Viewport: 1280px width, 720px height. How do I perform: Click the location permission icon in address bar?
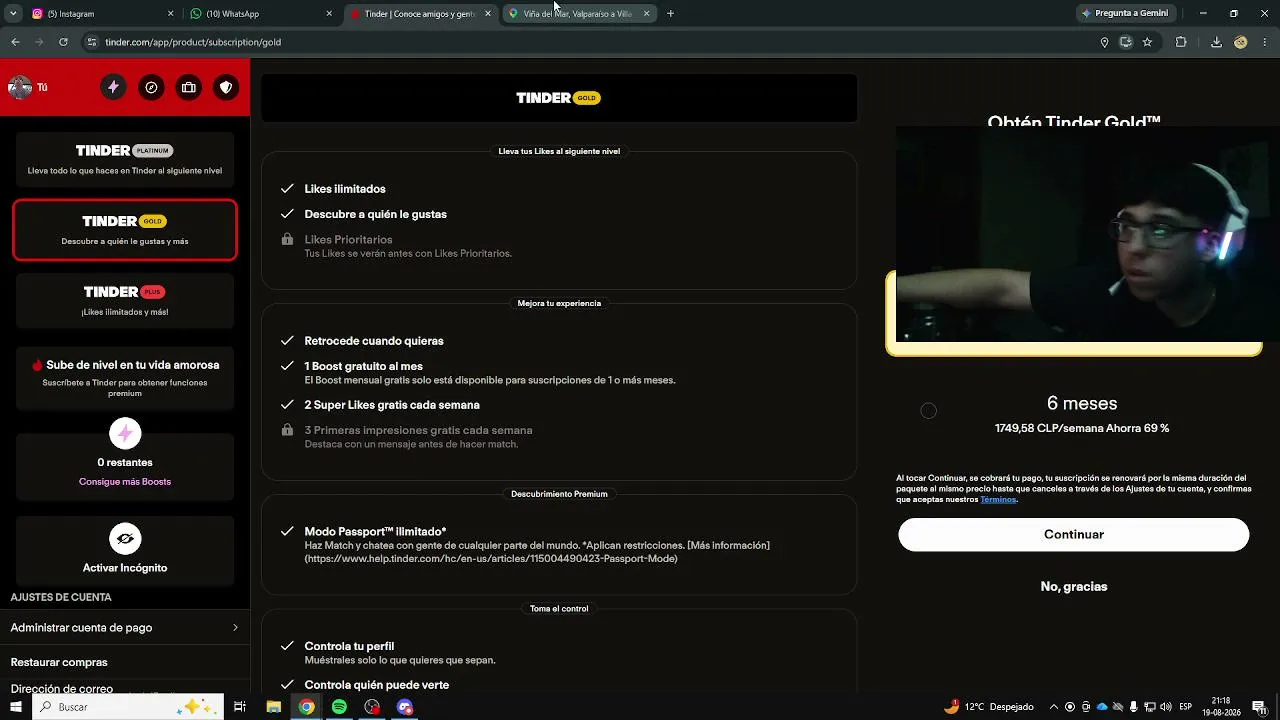pyautogui.click(x=1104, y=42)
